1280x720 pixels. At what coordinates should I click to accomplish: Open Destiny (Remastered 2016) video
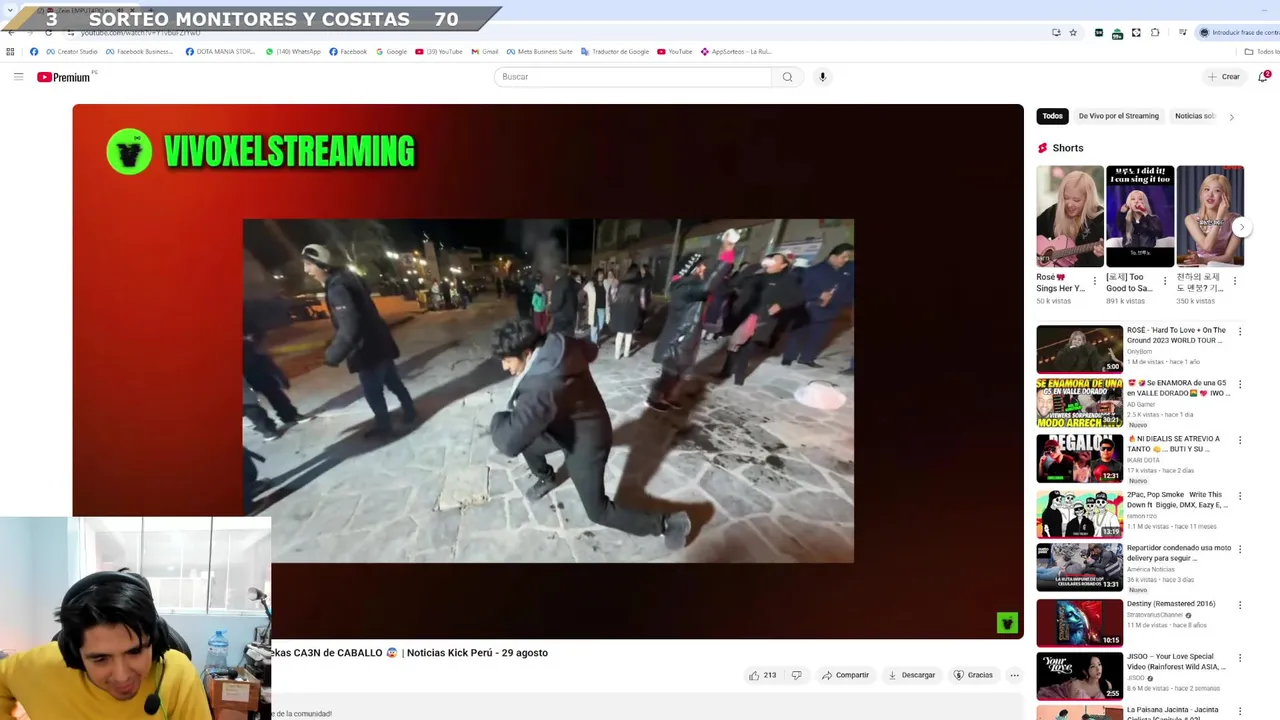[x=1079, y=622]
